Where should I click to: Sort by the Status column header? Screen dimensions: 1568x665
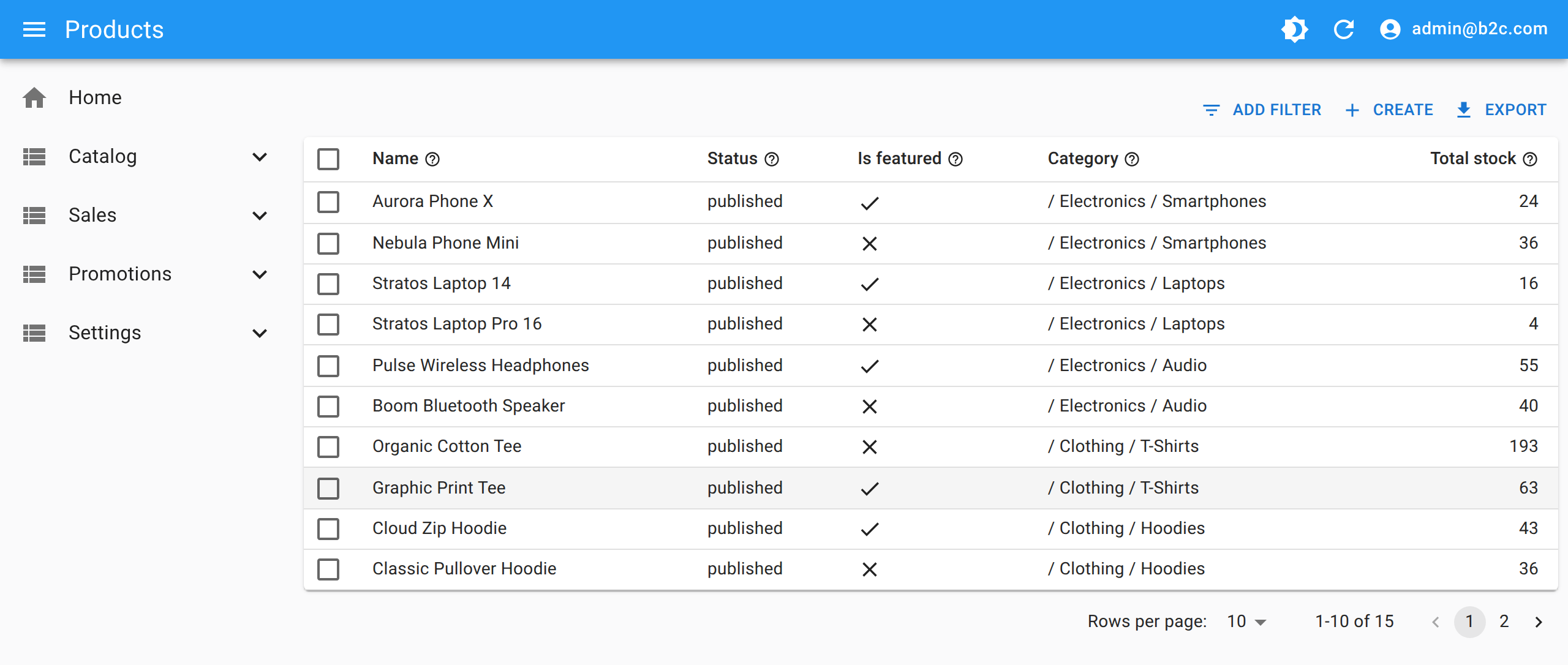pyautogui.click(x=733, y=159)
